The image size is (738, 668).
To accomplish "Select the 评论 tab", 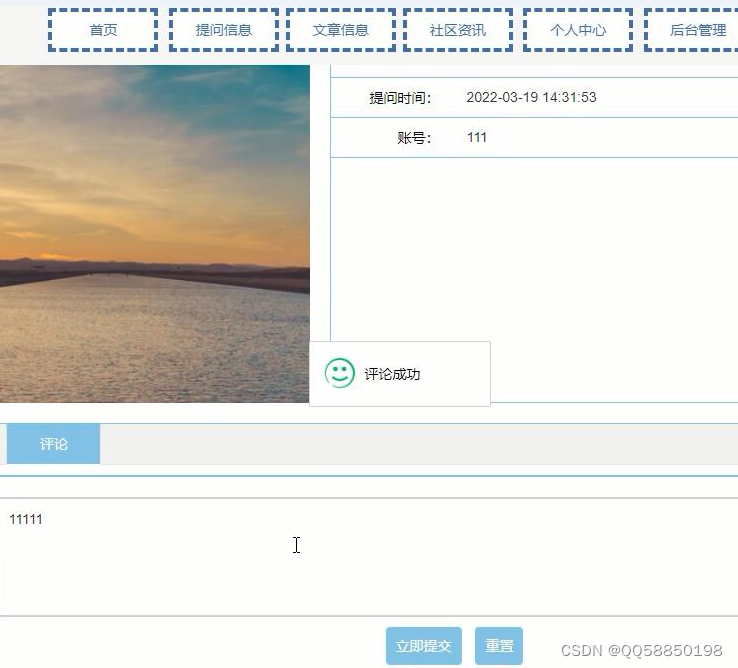I will (53, 444).
